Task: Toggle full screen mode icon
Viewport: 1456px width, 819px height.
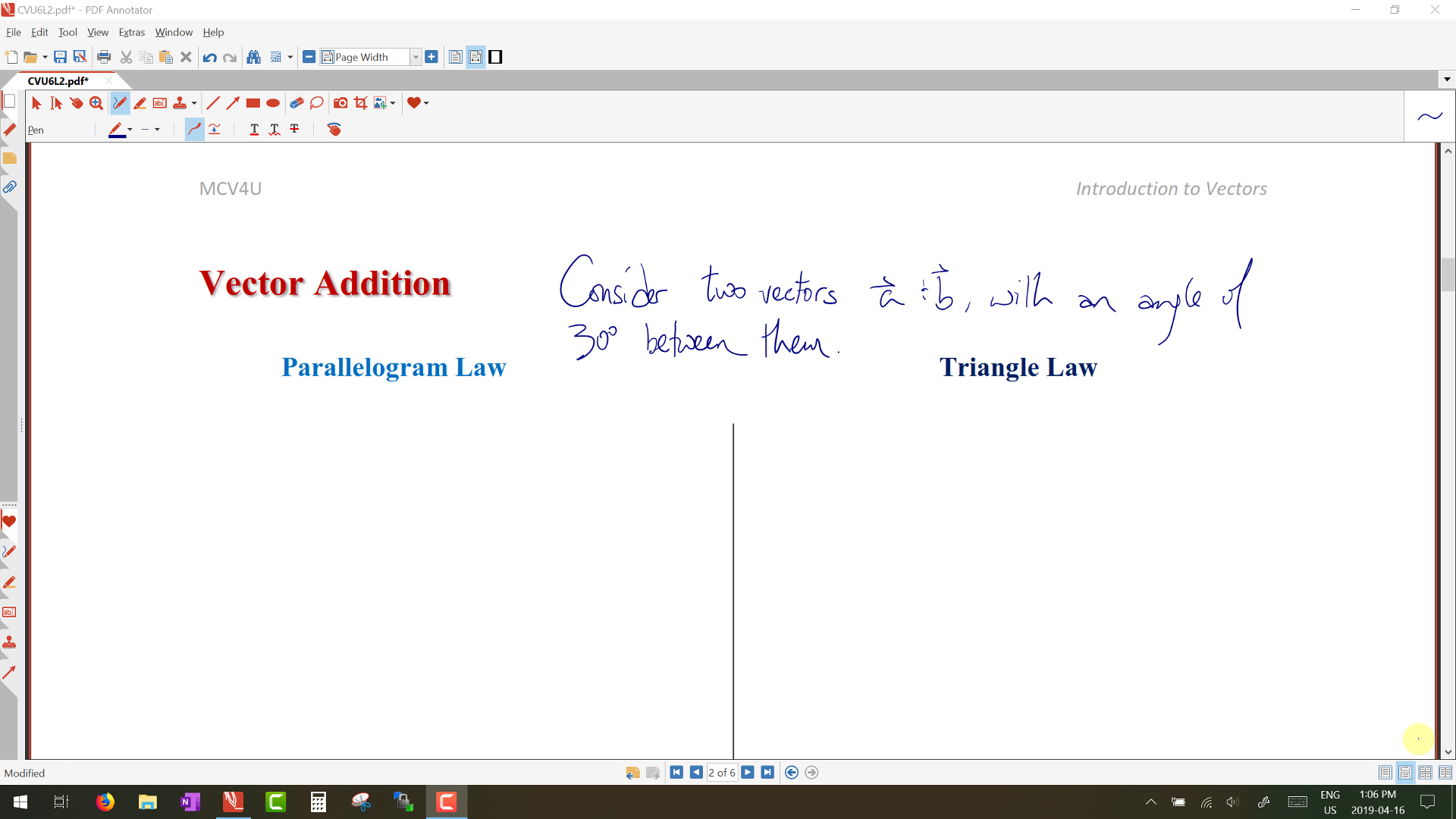Action: click(495, 57)
